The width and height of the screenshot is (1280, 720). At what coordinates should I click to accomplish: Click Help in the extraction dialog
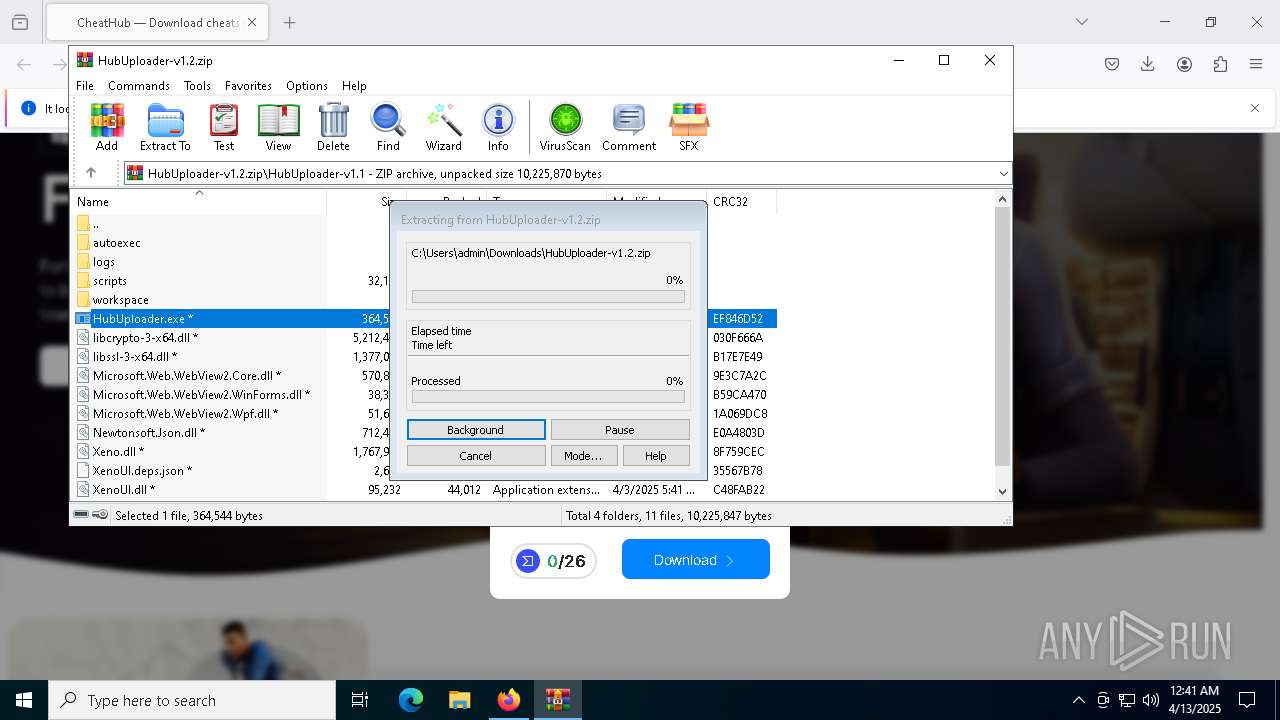click(x=656, y=456)
